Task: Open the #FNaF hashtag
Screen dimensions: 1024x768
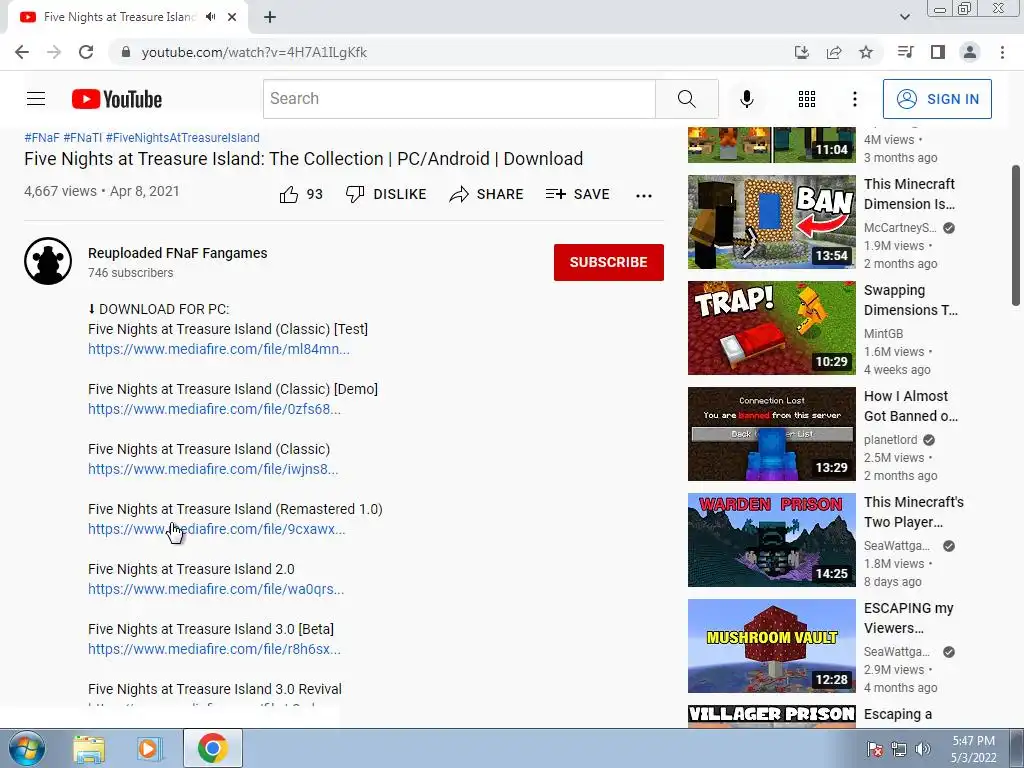Action: click(42, 138)
